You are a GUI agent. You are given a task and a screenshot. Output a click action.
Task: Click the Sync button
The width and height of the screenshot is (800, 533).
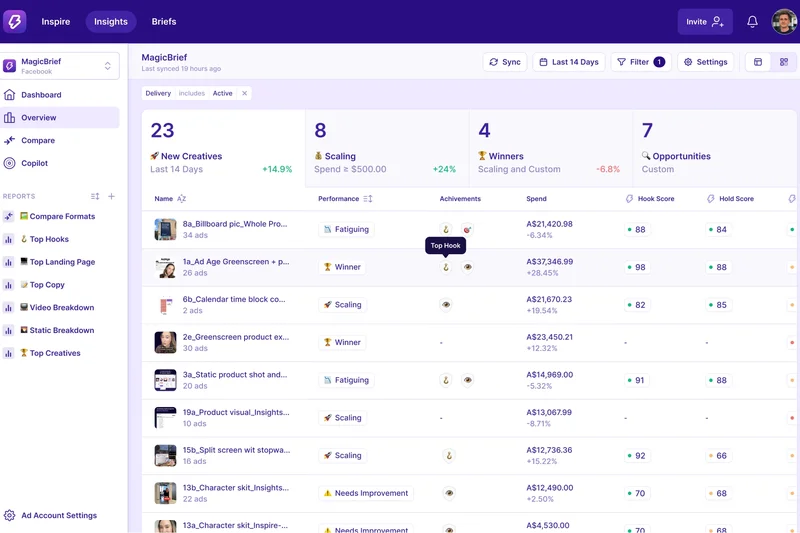click(x=505, y=62)
